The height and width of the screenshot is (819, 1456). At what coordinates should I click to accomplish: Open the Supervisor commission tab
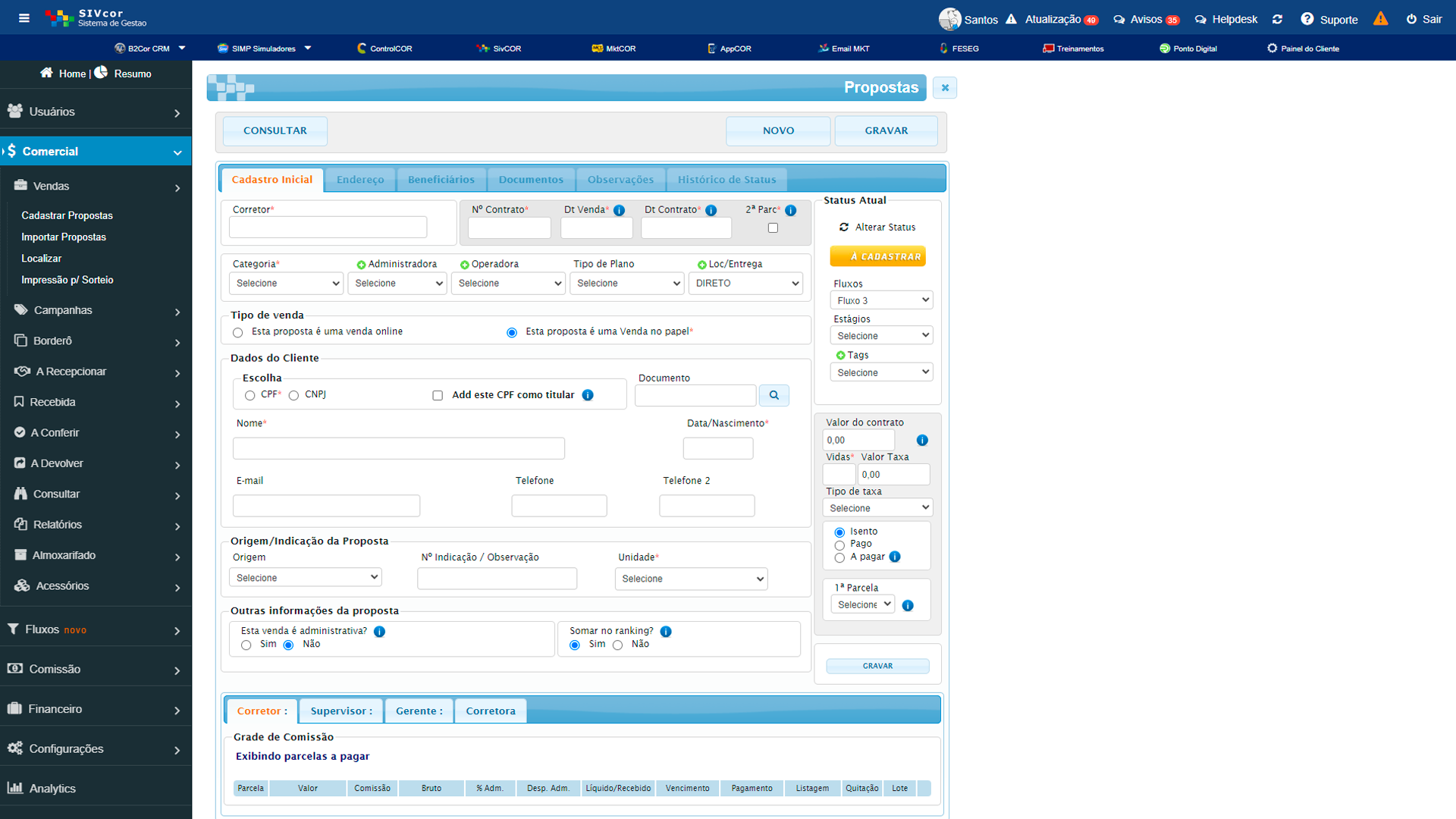point(341,711)
